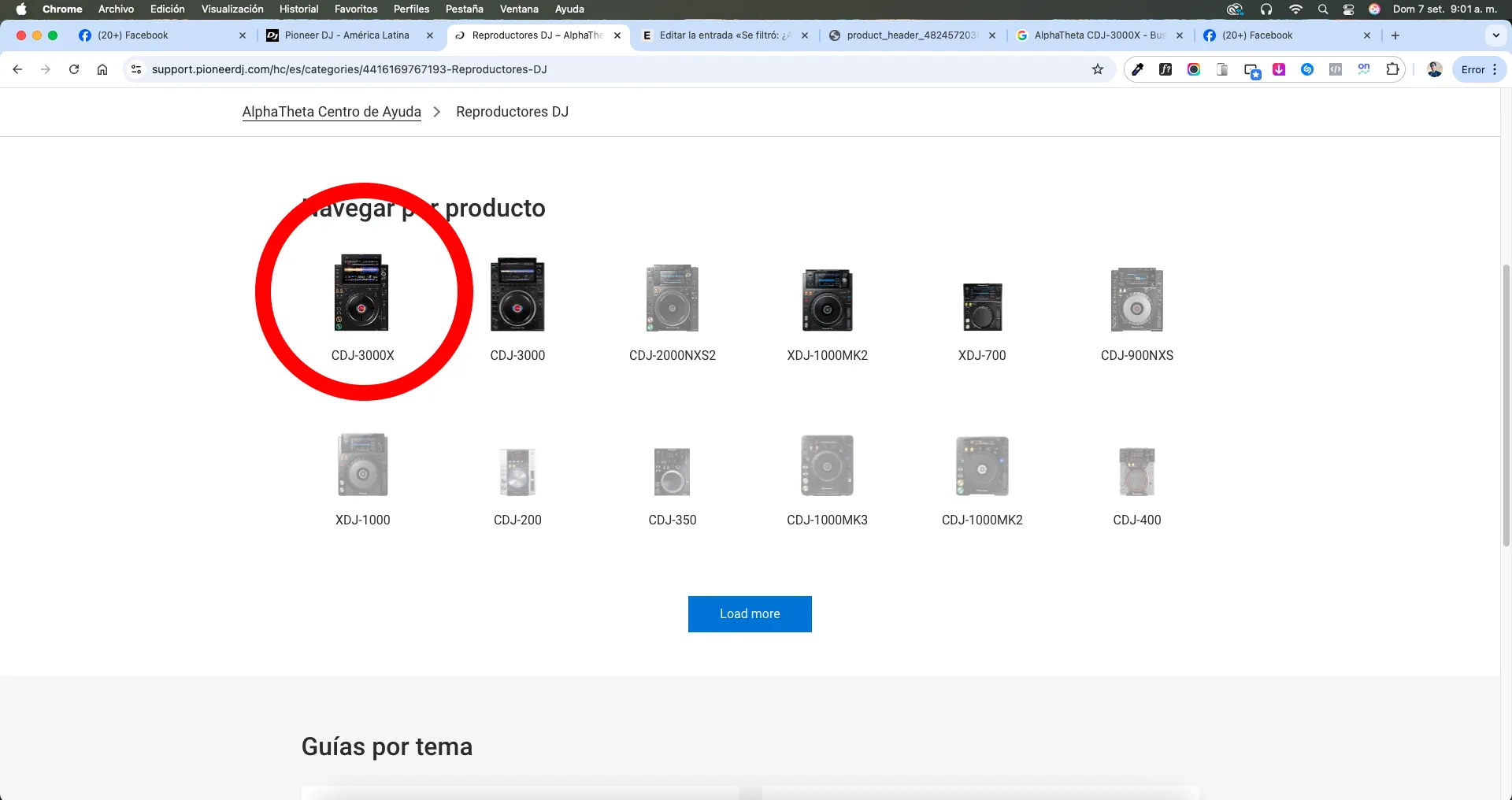View site information for support.pioneerdj.com
1512x800 pixels.
coord(136,69)
